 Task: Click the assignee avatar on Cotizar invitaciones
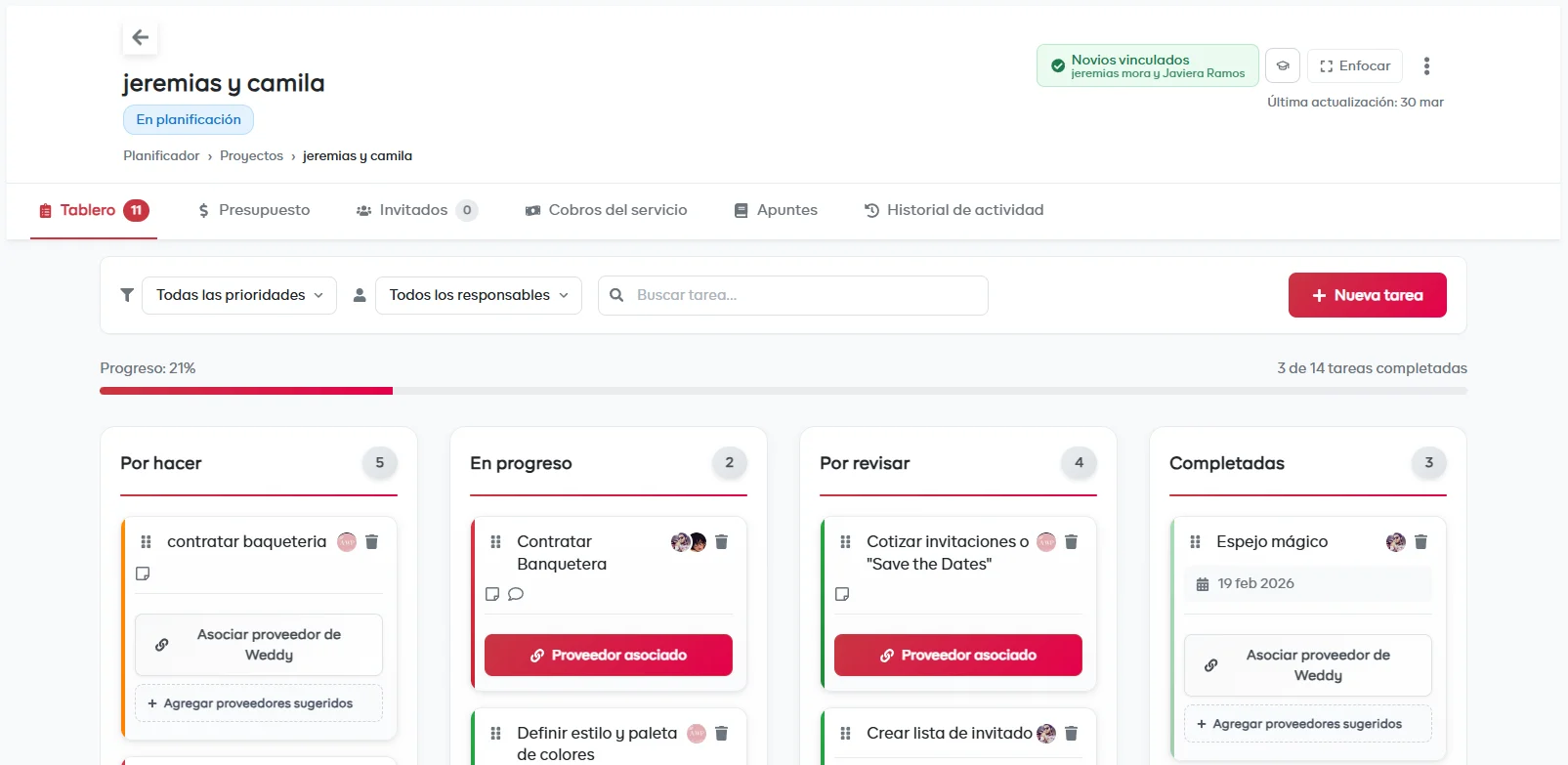1046,542
